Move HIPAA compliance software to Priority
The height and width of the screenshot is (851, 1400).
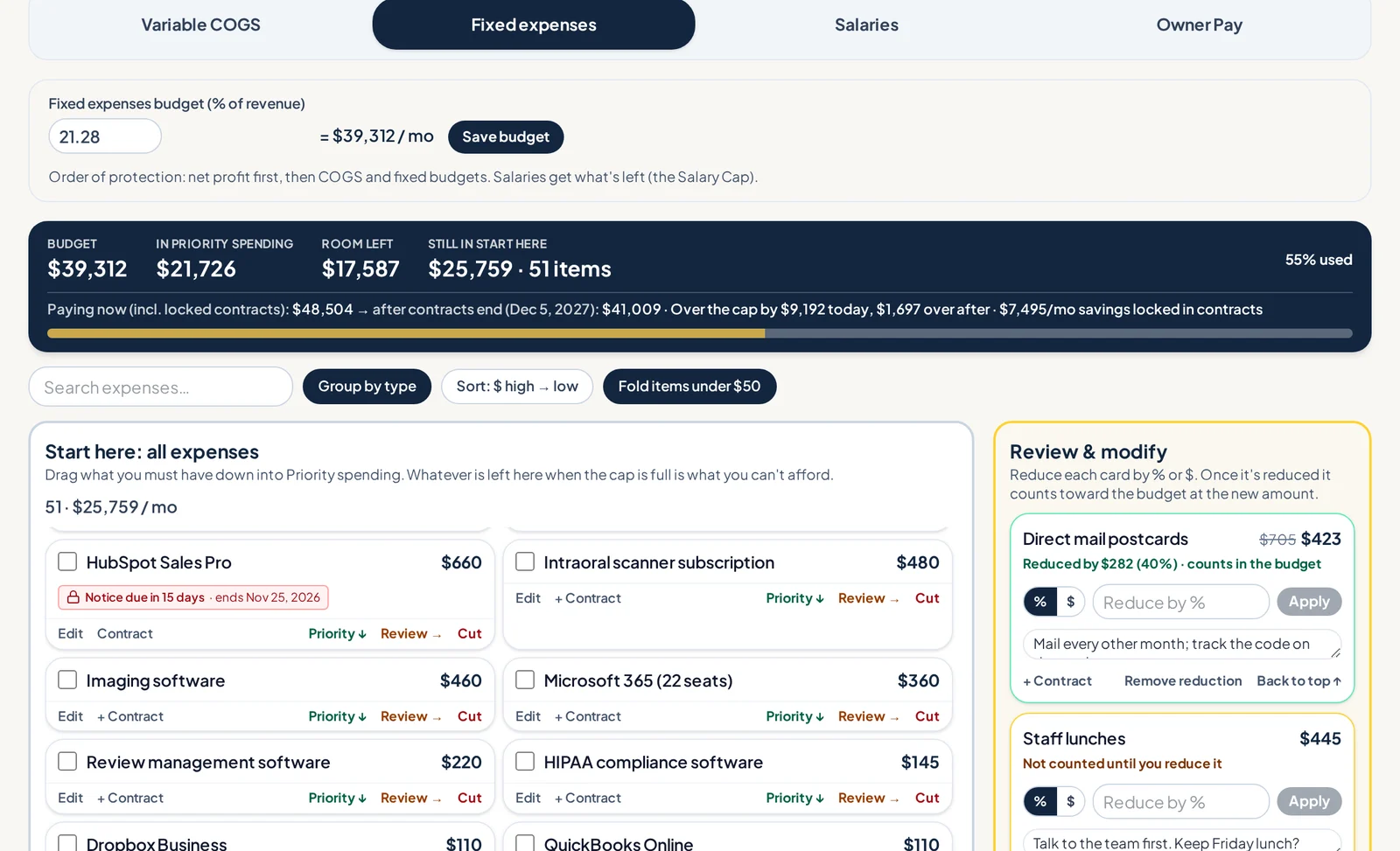pos(794,798)
